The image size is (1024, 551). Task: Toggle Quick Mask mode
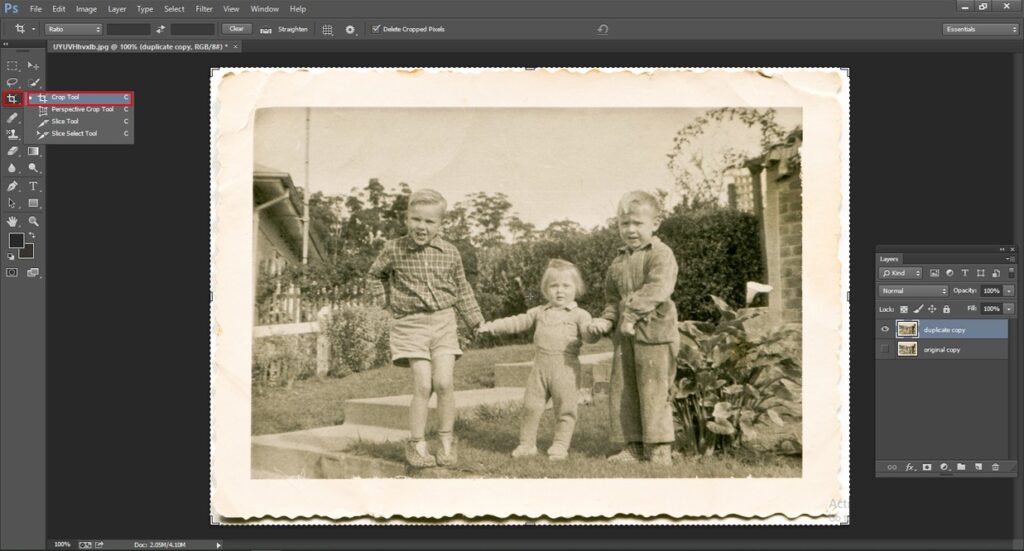(x=12, y=273)
